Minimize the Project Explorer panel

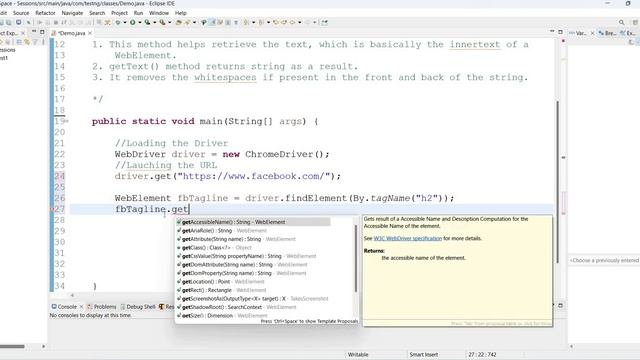click(x=34, y=31)
